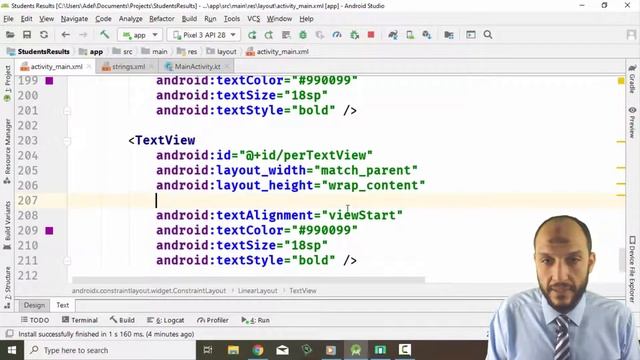This screenshot has width=640, height=360.
Task: Open the File menu
Action: 8,19
